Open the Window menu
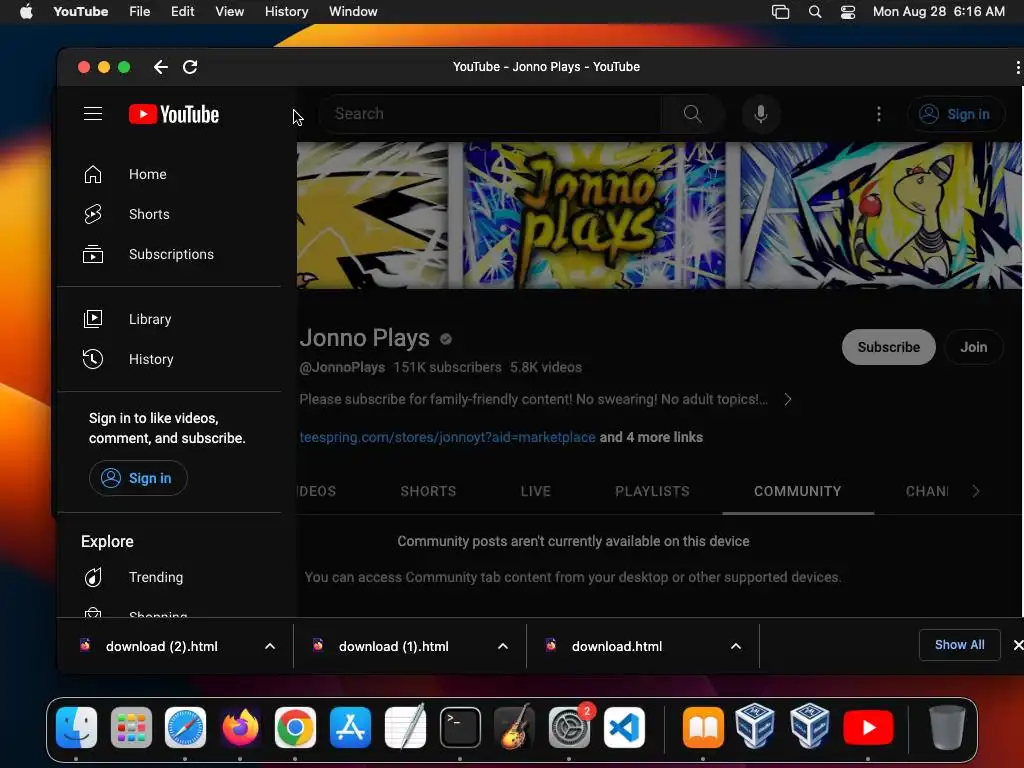The width and height of the screenshot is (1024, 768). tap(353, 12)
